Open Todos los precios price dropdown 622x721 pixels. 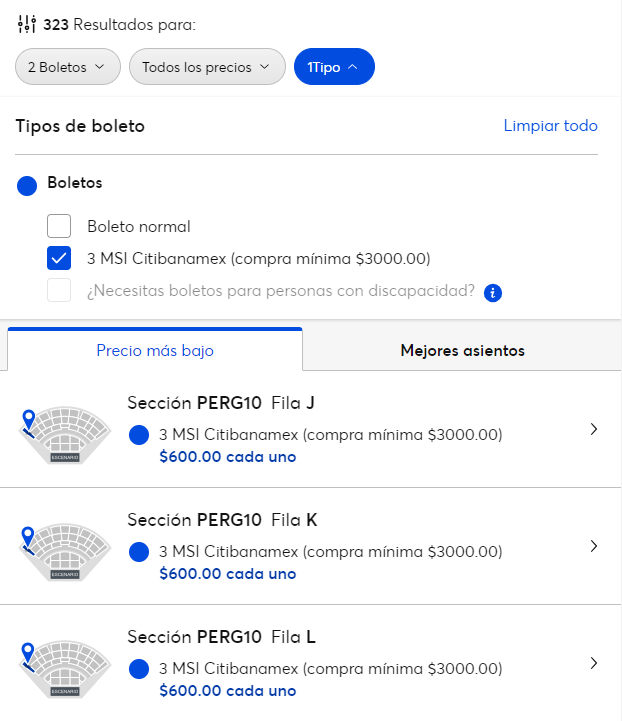(207, 67)
